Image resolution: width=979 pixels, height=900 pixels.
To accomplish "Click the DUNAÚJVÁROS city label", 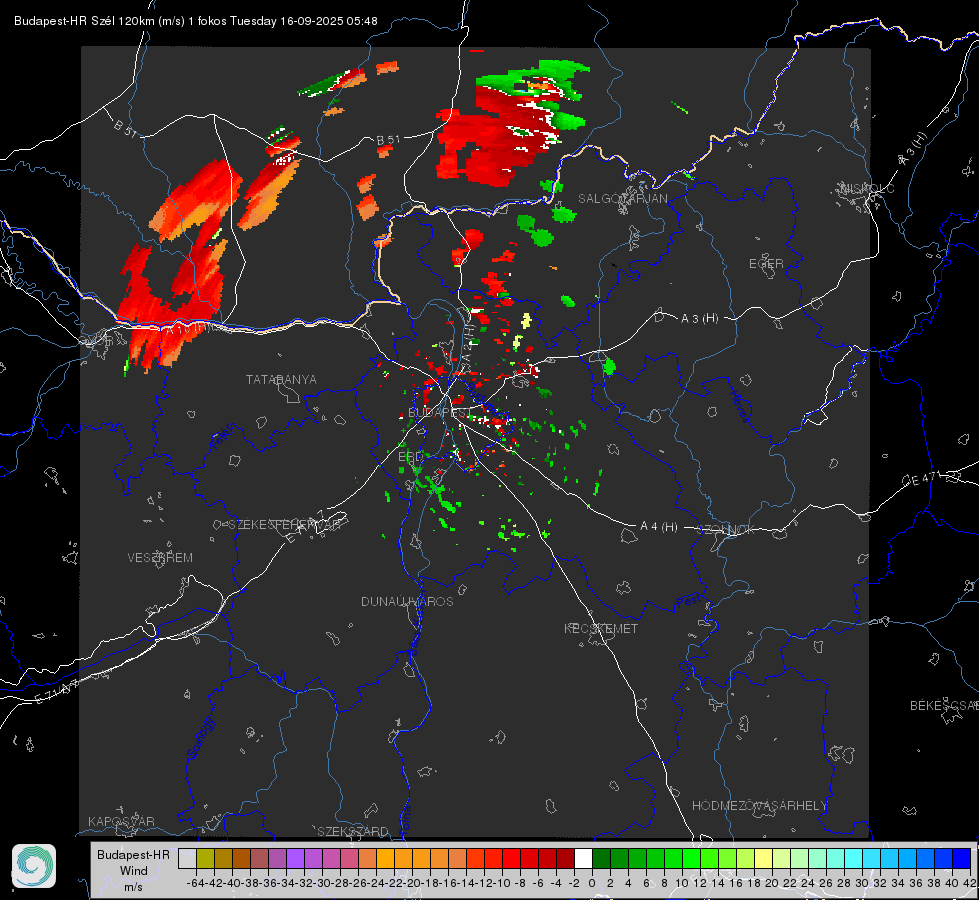I will pos(407,601).
